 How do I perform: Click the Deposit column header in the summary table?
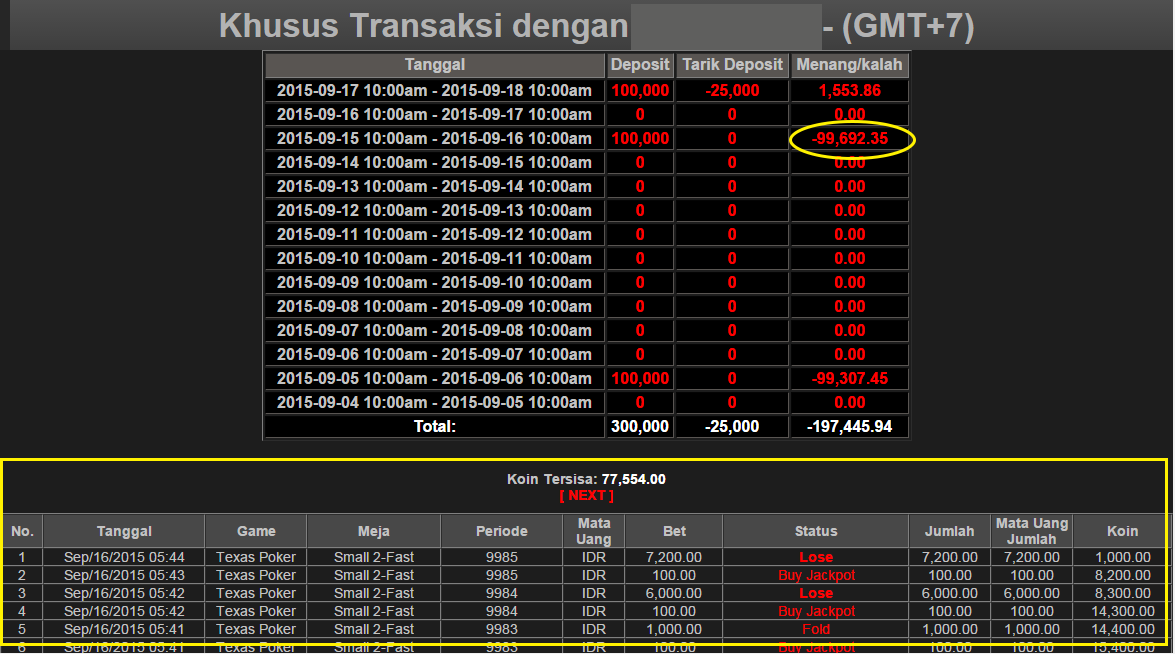click(640, 65)
